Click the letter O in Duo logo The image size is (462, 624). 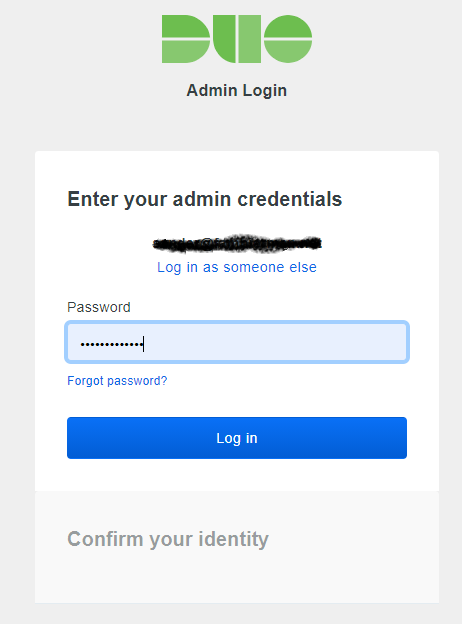coord(288,39)
